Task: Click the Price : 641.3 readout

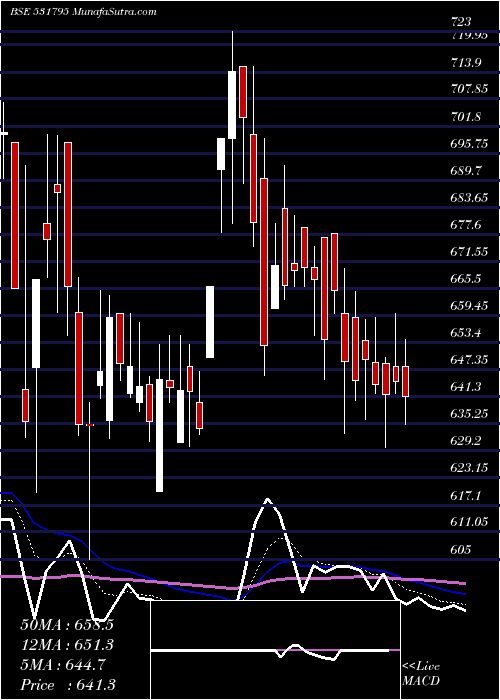Action: [x=67, y=685]
